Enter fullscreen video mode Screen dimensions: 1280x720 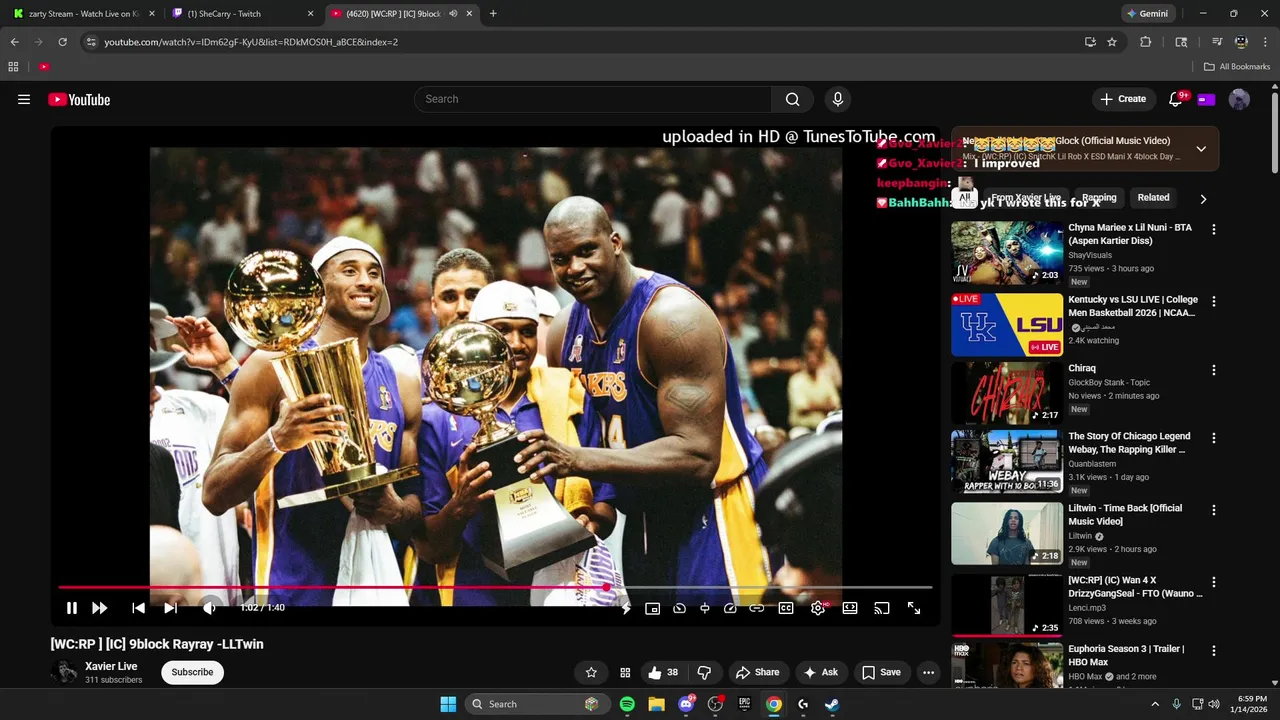coord(914,608)
